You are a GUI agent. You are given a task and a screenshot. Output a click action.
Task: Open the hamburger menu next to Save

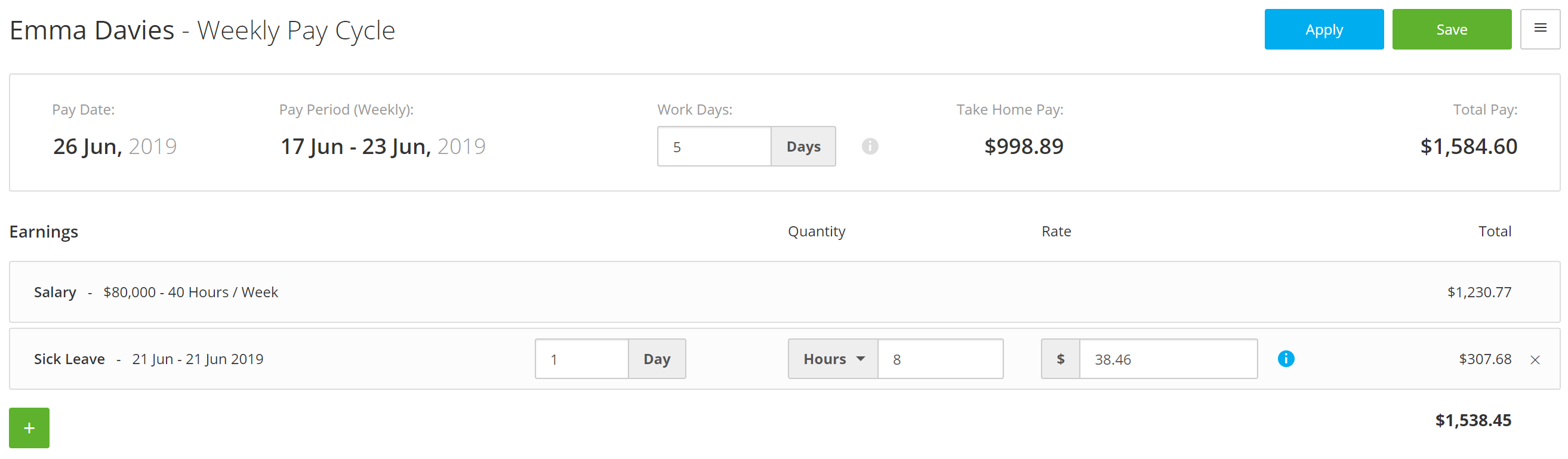[x=1539, y=29]
